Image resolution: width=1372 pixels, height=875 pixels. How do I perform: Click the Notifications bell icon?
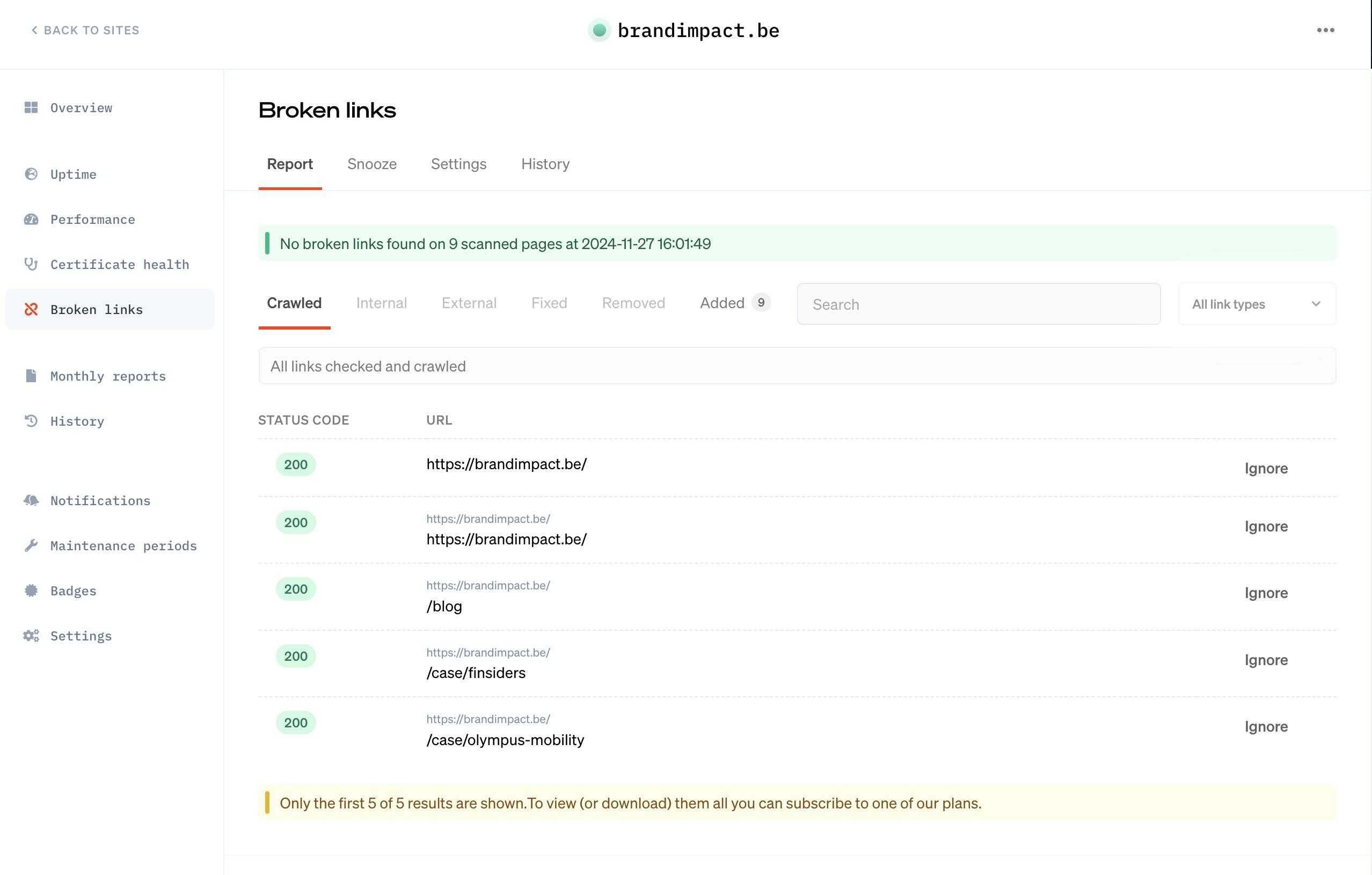pyautogui.click(x=31, y=500)
